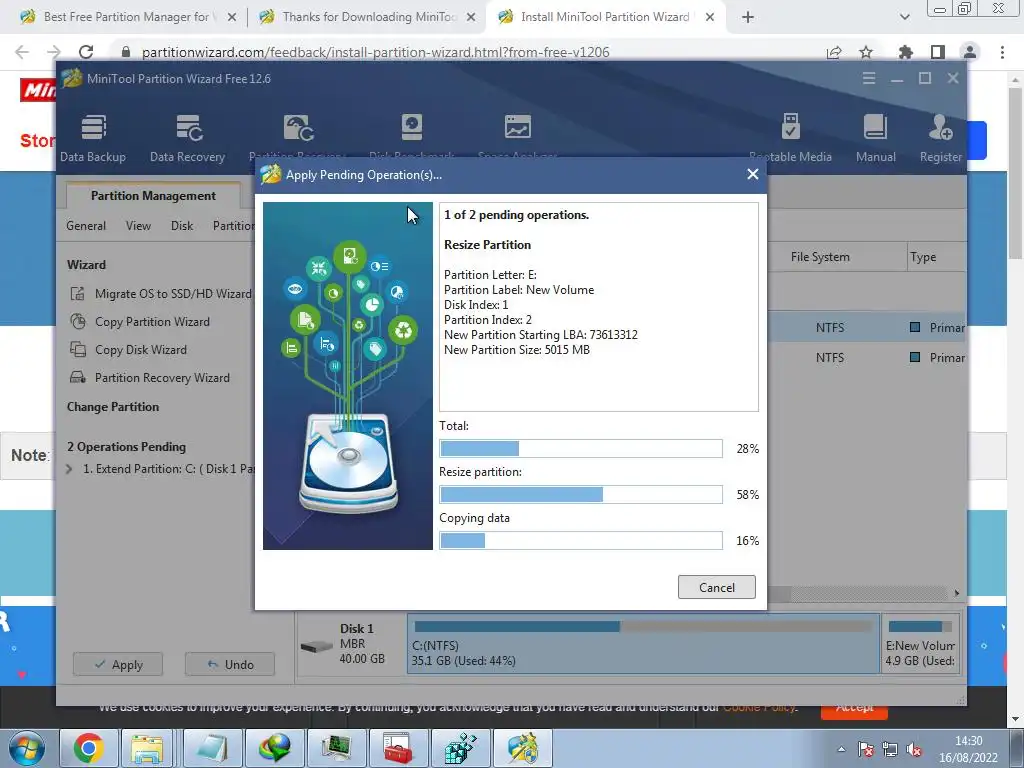Screen dimensions: 1024x768
Task: Click Apply button in MiniTool
Action: coord(118,664)
